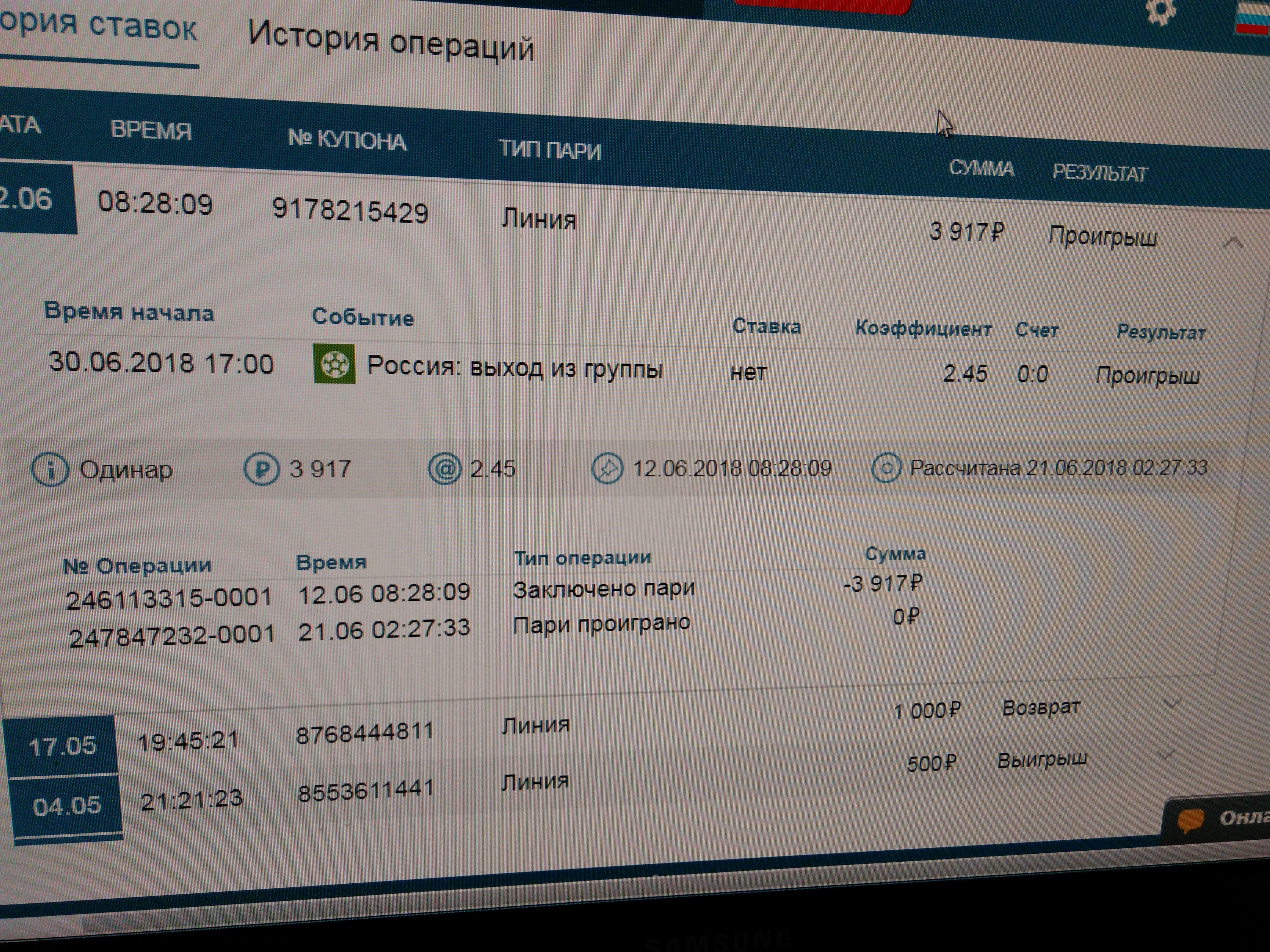This screenshot has width=1270, height=952.
Task: Expand the 8768444811 coupon row chevron
Action: 1172,704
